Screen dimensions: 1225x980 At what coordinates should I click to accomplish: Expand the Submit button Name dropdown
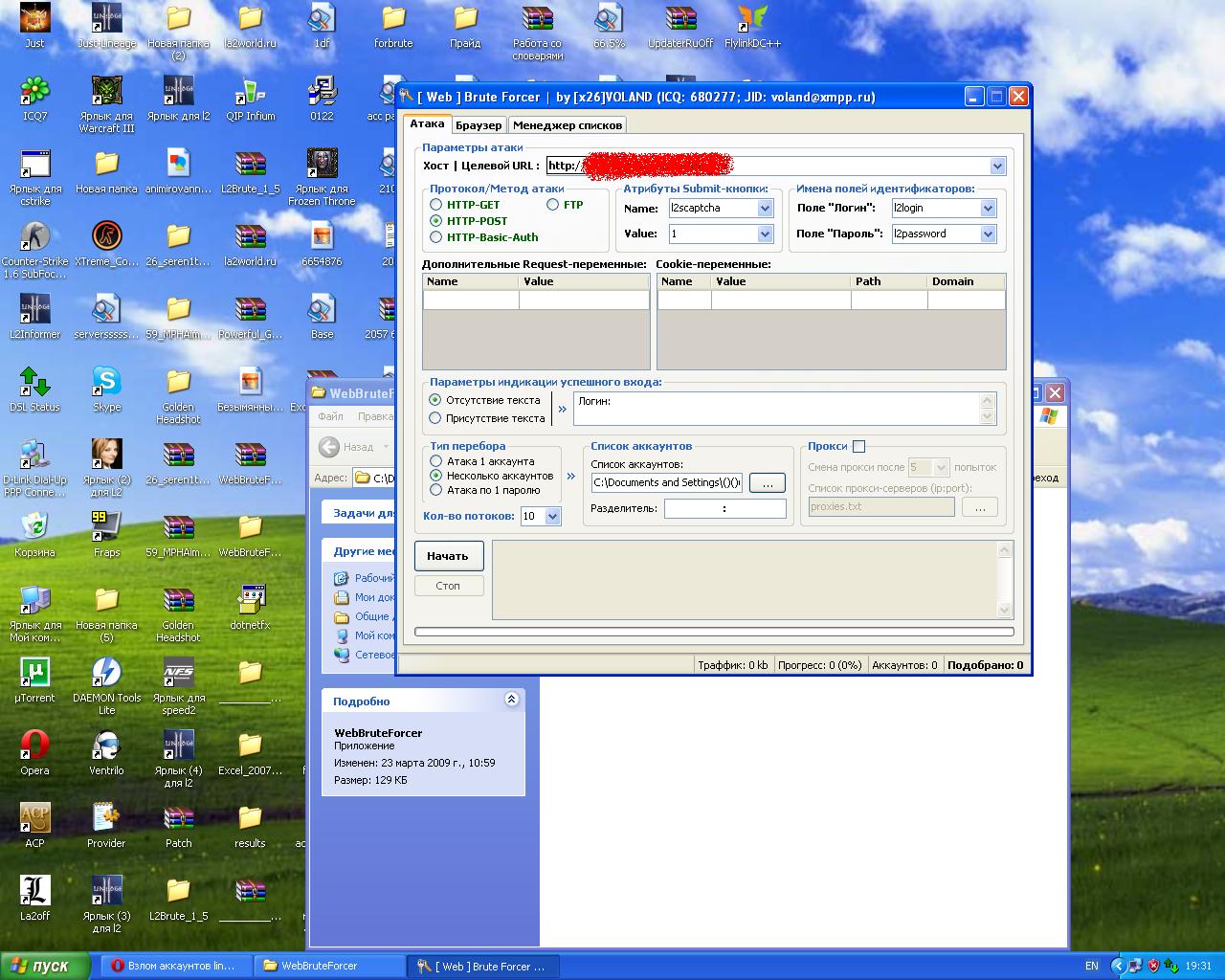click(765, 208)
